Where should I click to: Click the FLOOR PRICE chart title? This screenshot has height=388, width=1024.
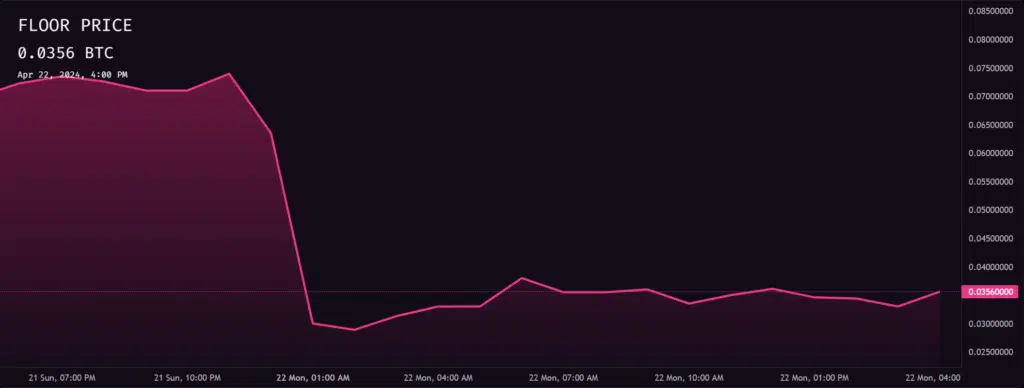[75, 25]
